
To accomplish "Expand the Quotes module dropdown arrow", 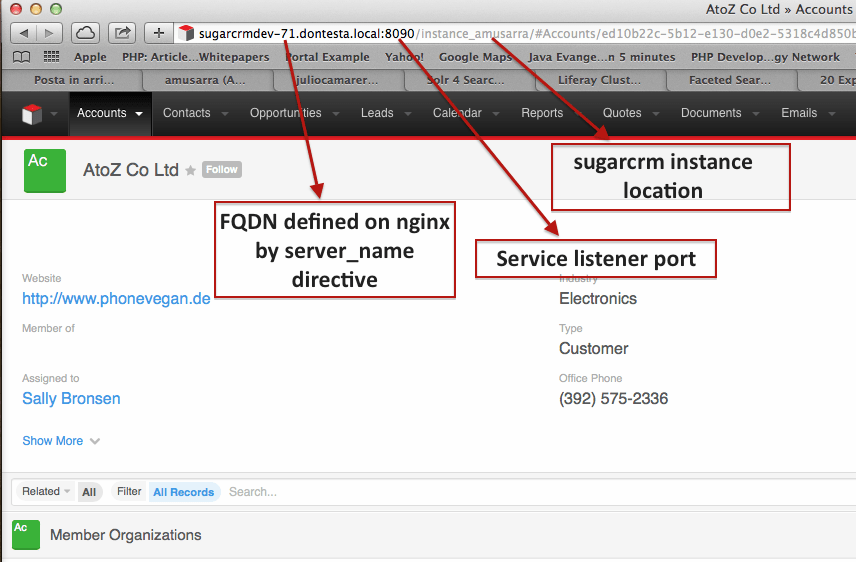I will coord(656,114).
